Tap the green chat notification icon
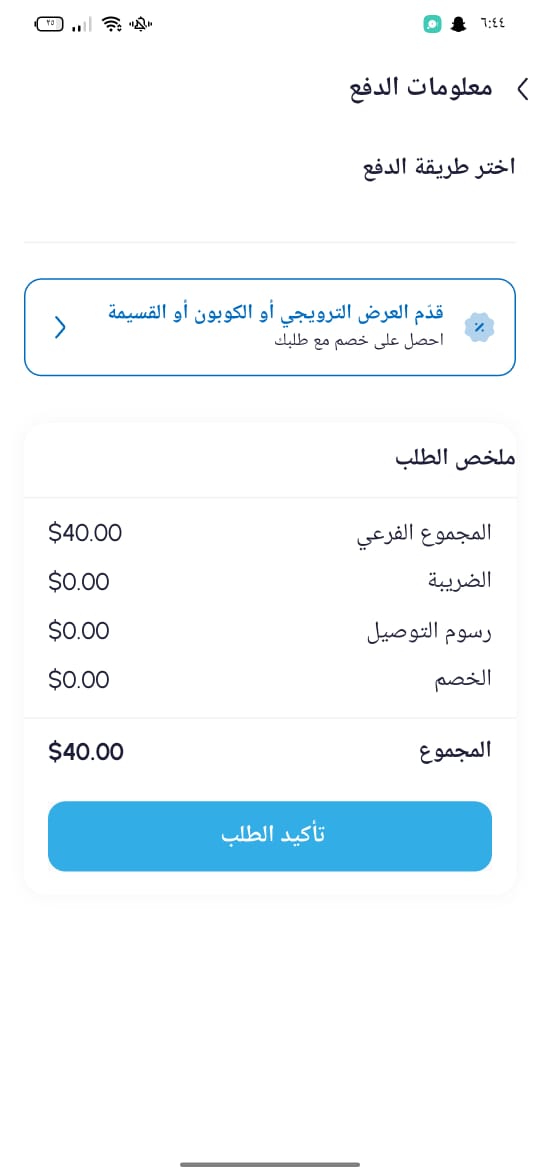 (x=432, y=24)
